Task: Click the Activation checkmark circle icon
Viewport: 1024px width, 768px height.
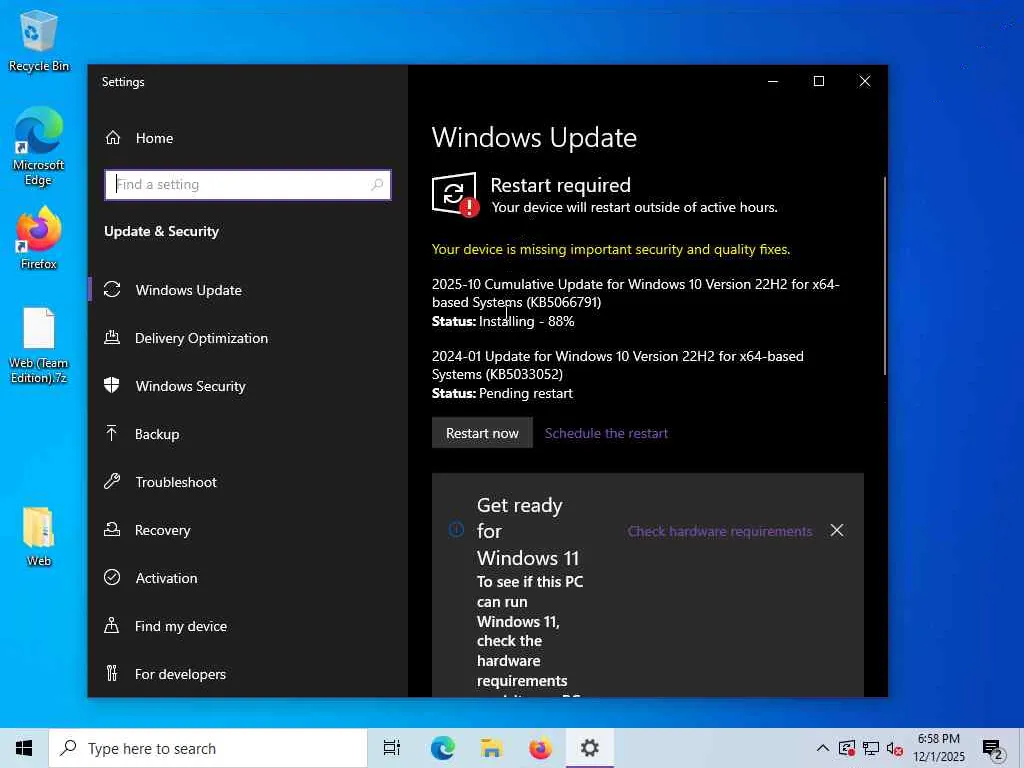Action: click(112, 577)
